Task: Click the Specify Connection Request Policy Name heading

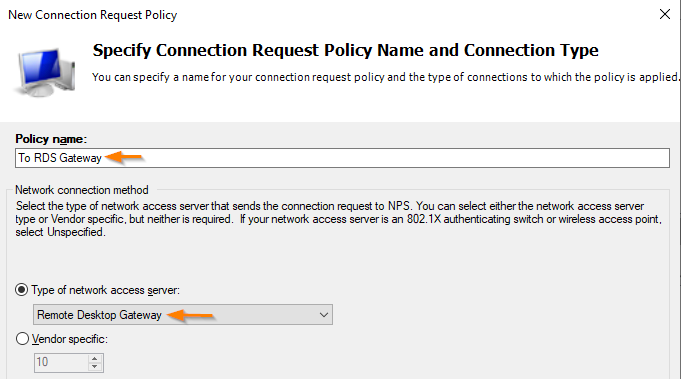Action: 346,50
